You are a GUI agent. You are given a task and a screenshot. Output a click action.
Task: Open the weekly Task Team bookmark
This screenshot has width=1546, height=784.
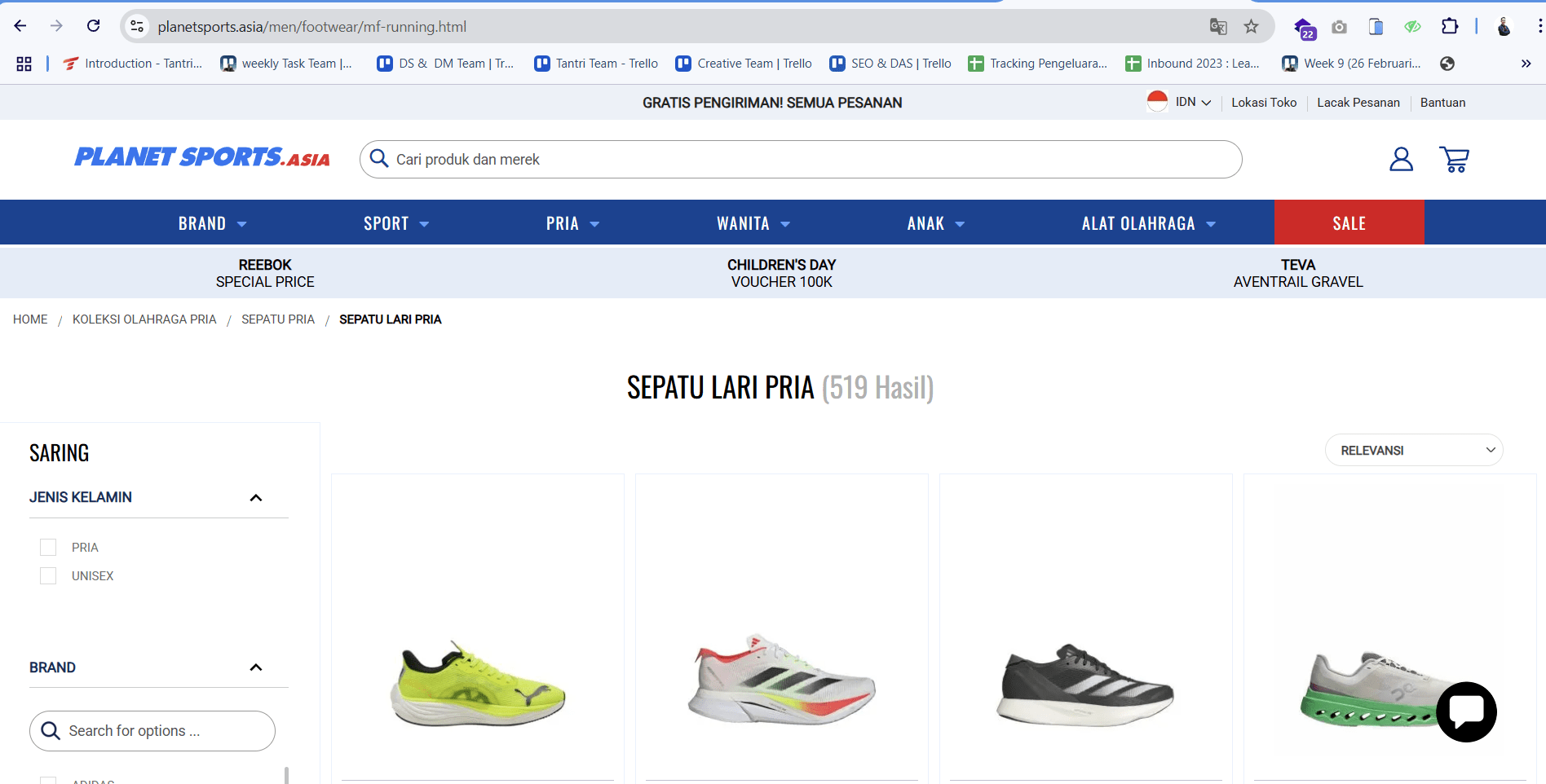[x=286, y=64]
